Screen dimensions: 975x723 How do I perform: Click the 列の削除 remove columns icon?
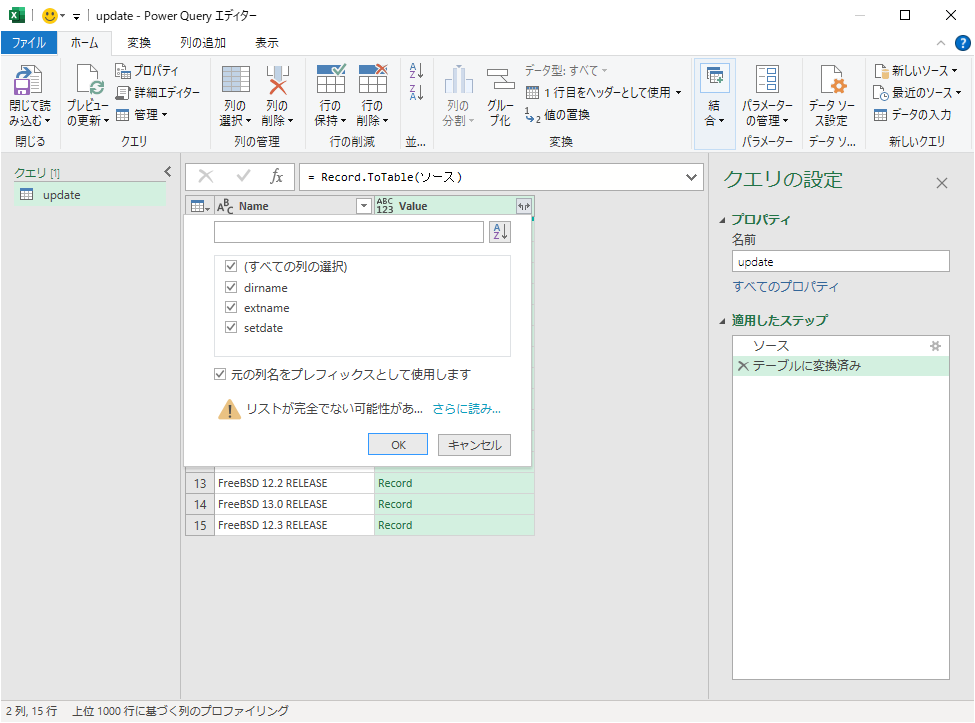pos(277,80)
